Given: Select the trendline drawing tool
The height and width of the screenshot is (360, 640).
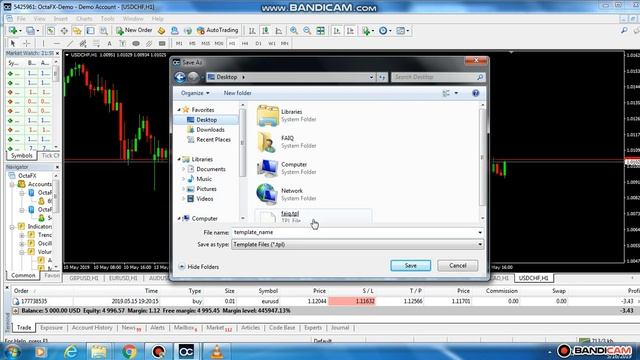Looking at the screenshot, I should coord(70,43).
